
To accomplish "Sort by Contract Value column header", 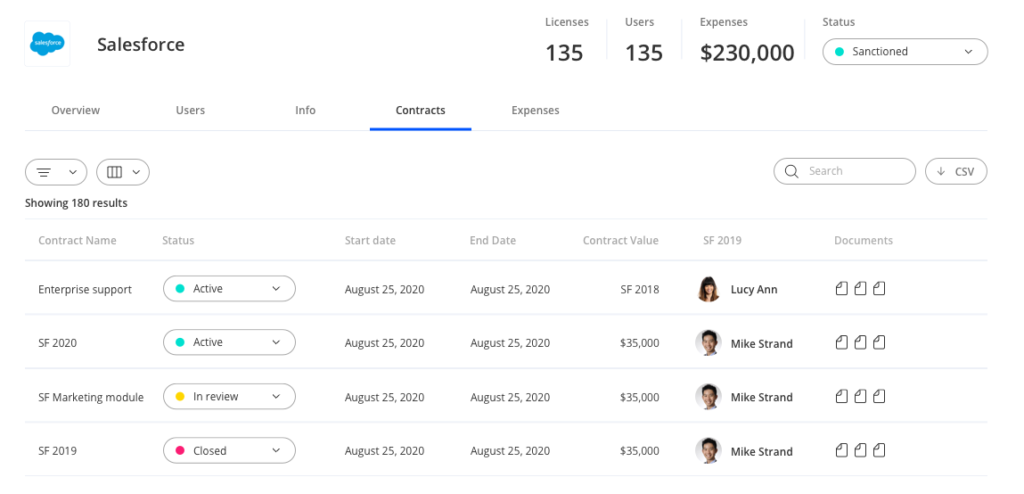I will pos(620,240).
